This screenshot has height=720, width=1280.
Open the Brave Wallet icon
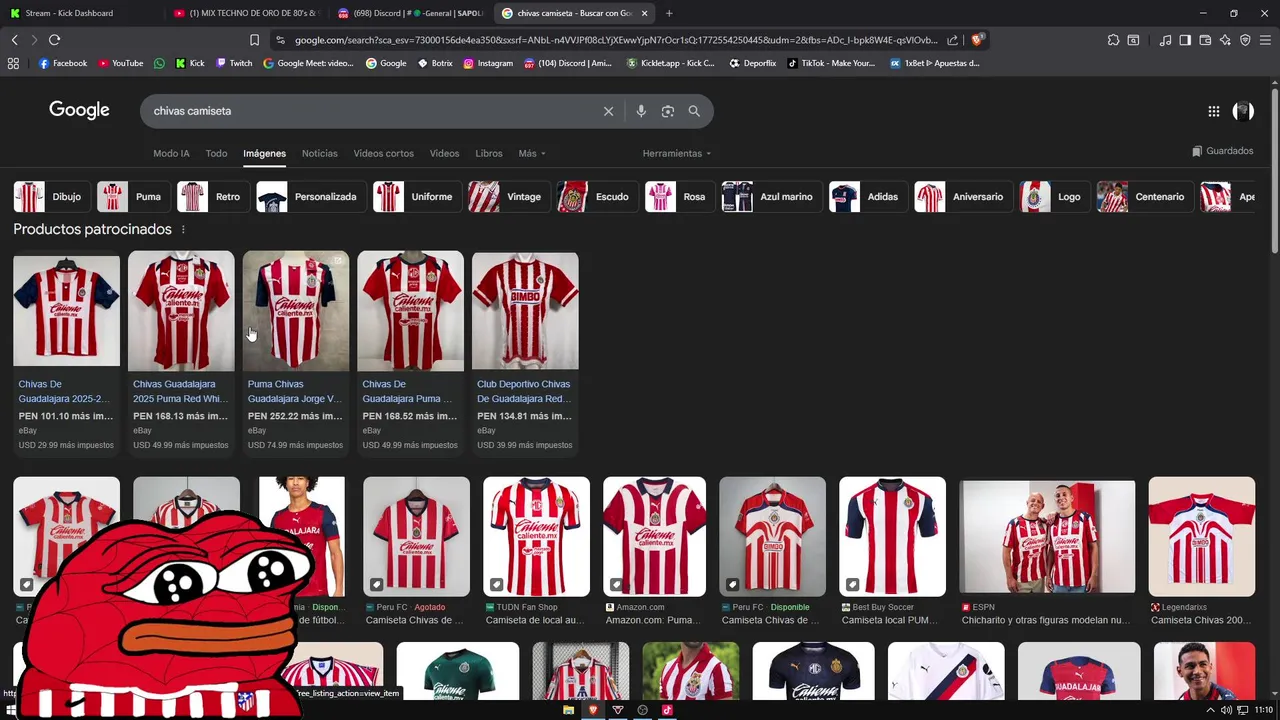pos(1205,40)
